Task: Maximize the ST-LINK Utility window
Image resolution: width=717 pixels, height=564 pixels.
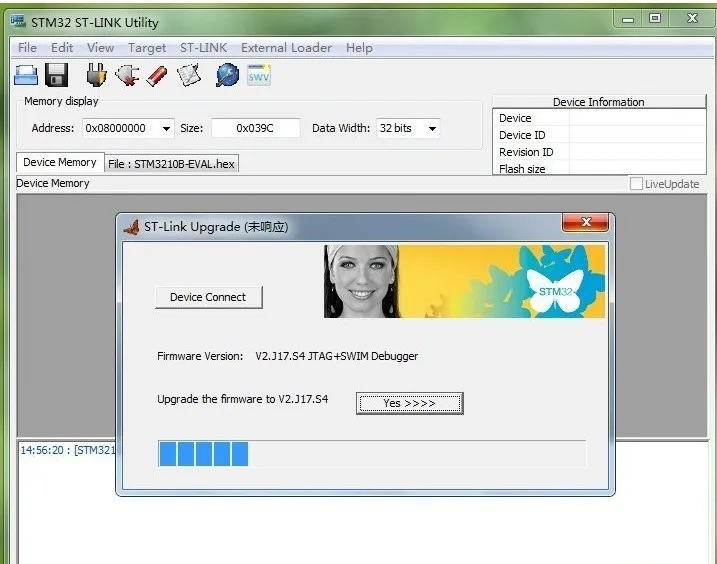Action: coord(655,18)
